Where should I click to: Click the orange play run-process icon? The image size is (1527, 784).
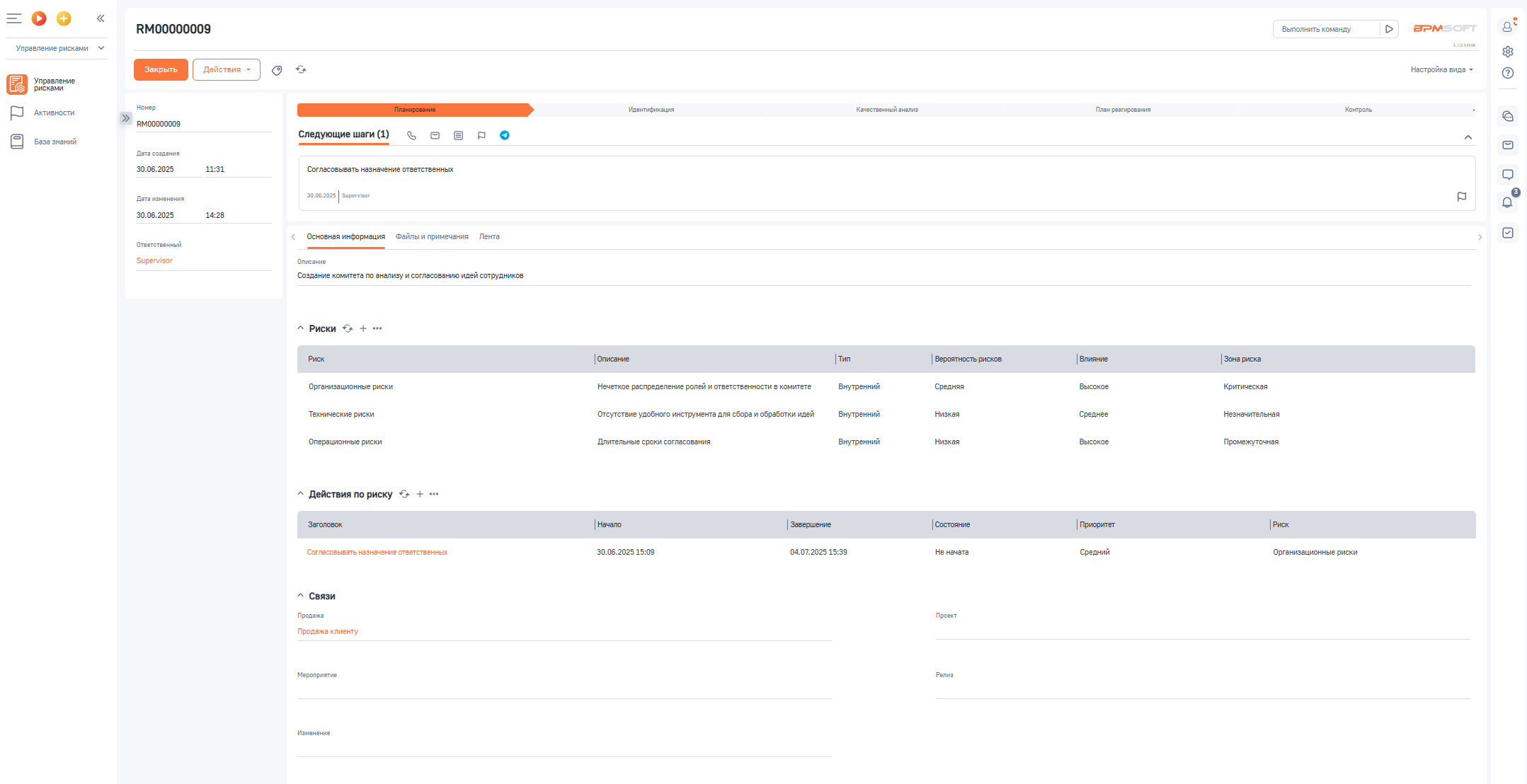click(40, 18)
